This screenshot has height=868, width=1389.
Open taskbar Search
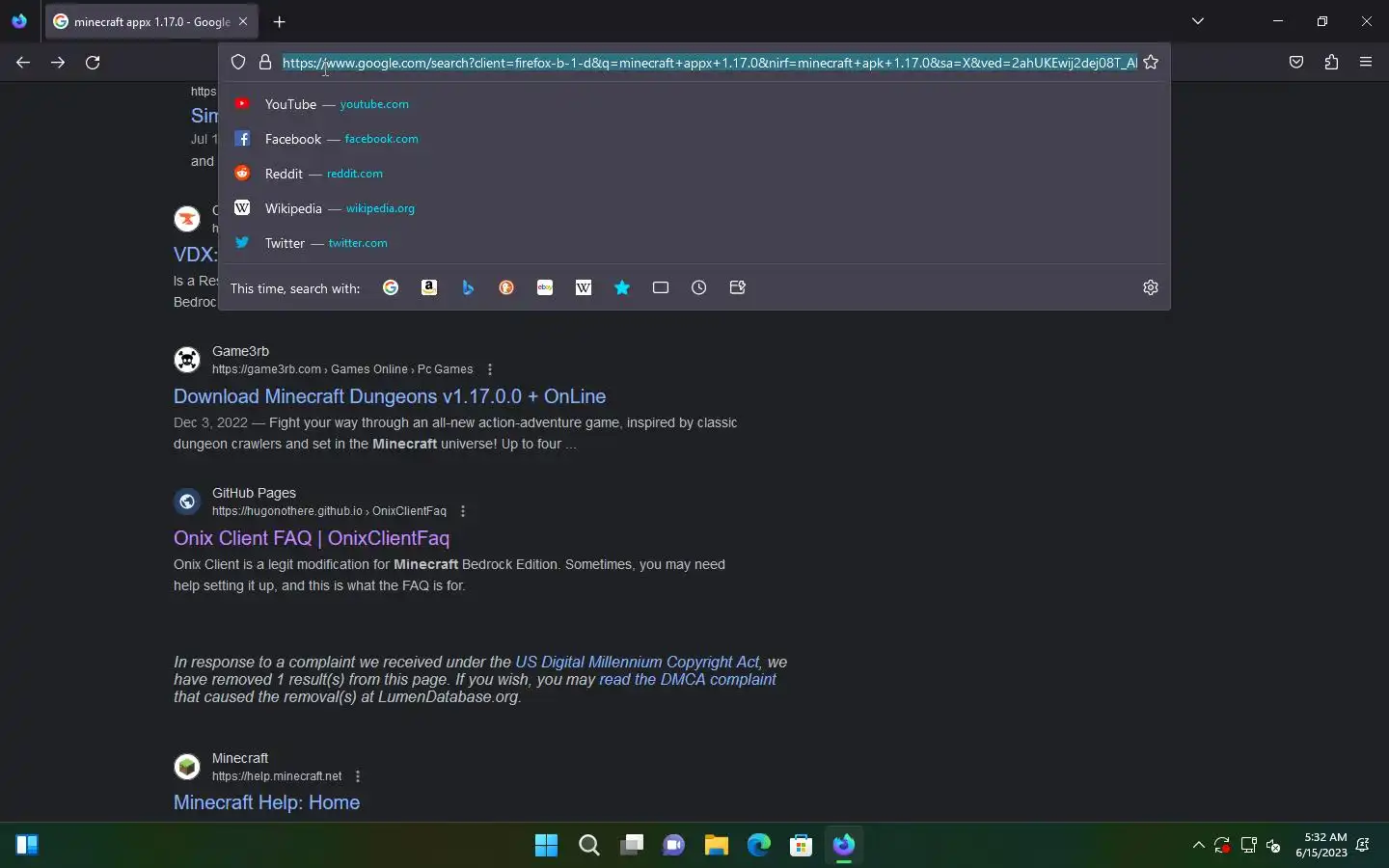[x=588, y=846]
